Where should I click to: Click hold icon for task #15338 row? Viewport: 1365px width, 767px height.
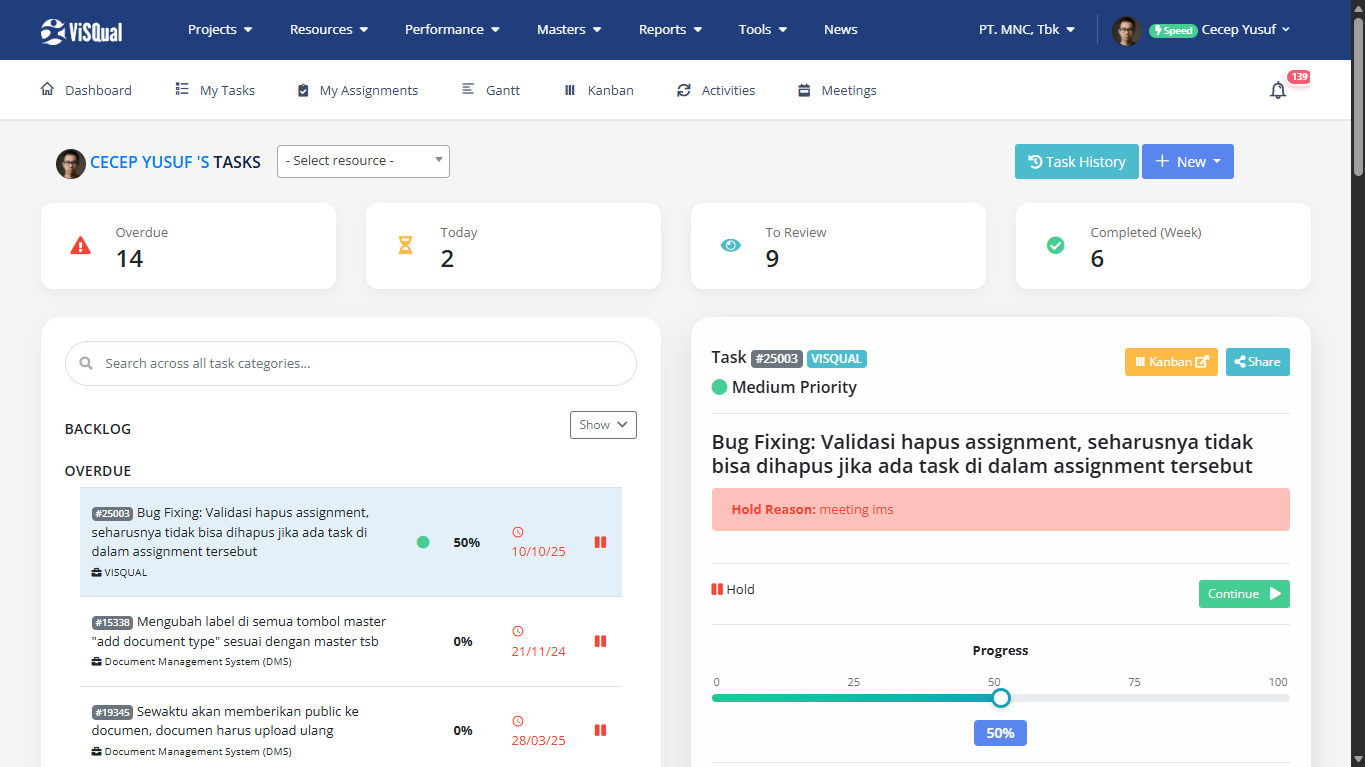click(x=600, y=641)
